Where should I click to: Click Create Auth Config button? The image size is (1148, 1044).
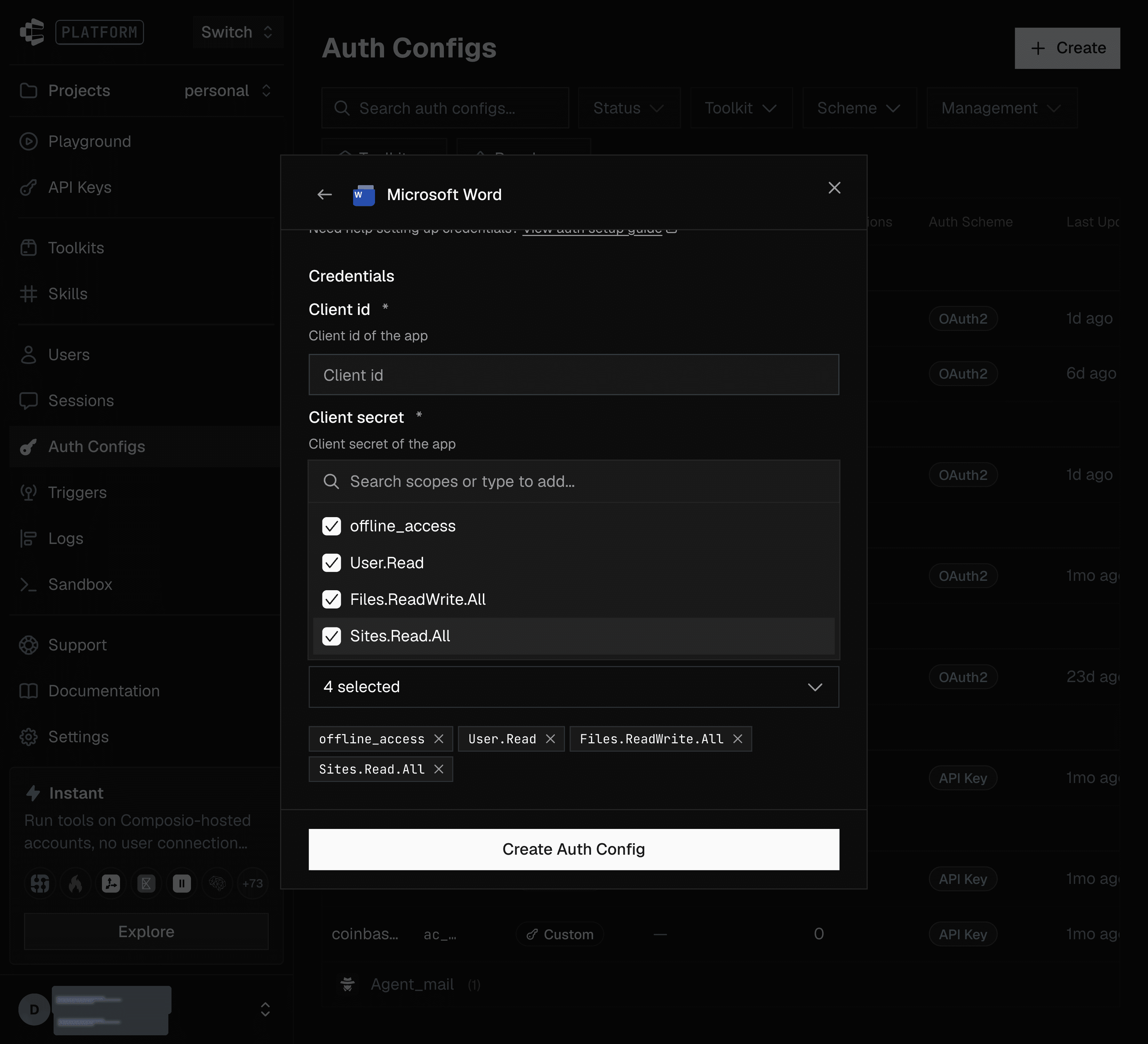tap(573, 849)
